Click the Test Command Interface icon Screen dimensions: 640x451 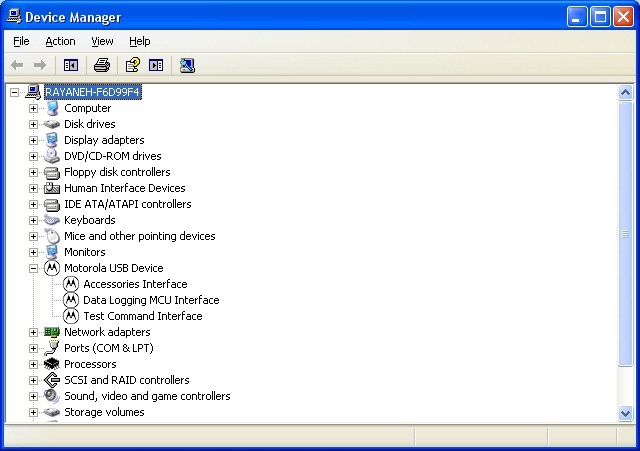point(71,316)
